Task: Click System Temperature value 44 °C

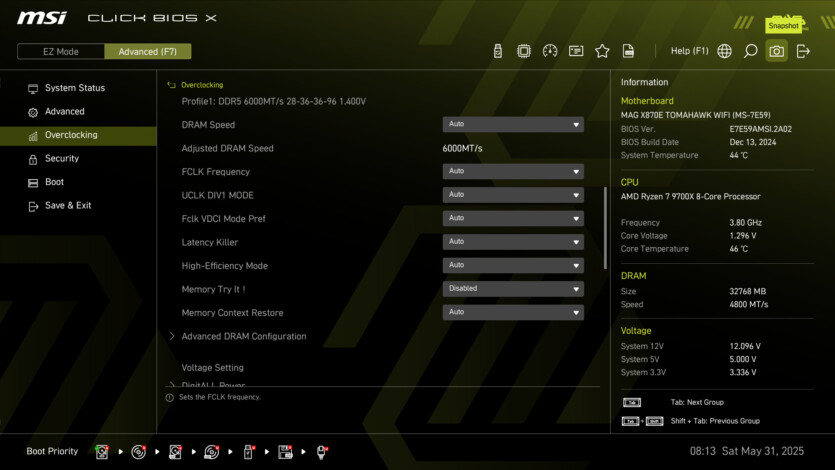Action: (x=739, y=155)
